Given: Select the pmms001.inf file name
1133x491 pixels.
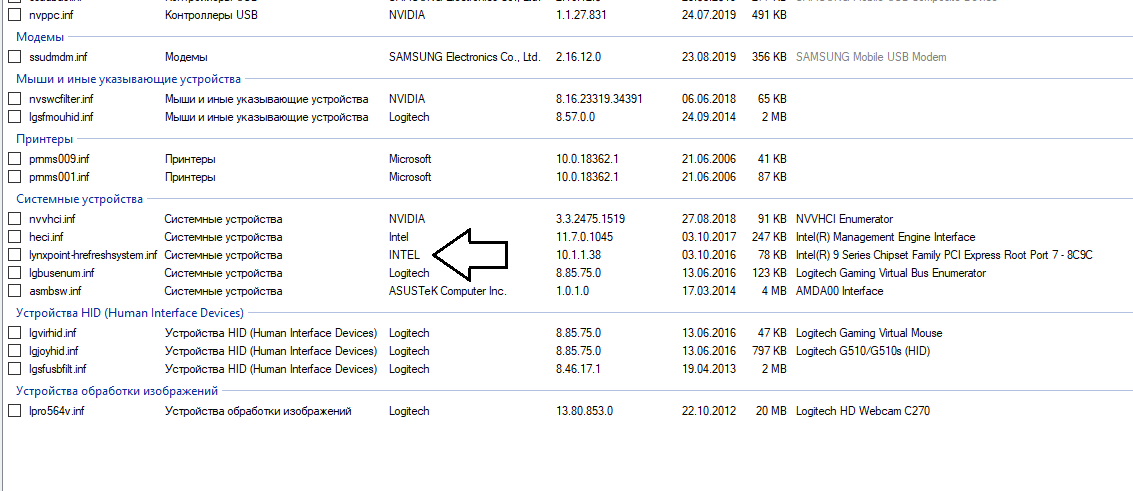Looking at the screenshot, I should point(59,177).
